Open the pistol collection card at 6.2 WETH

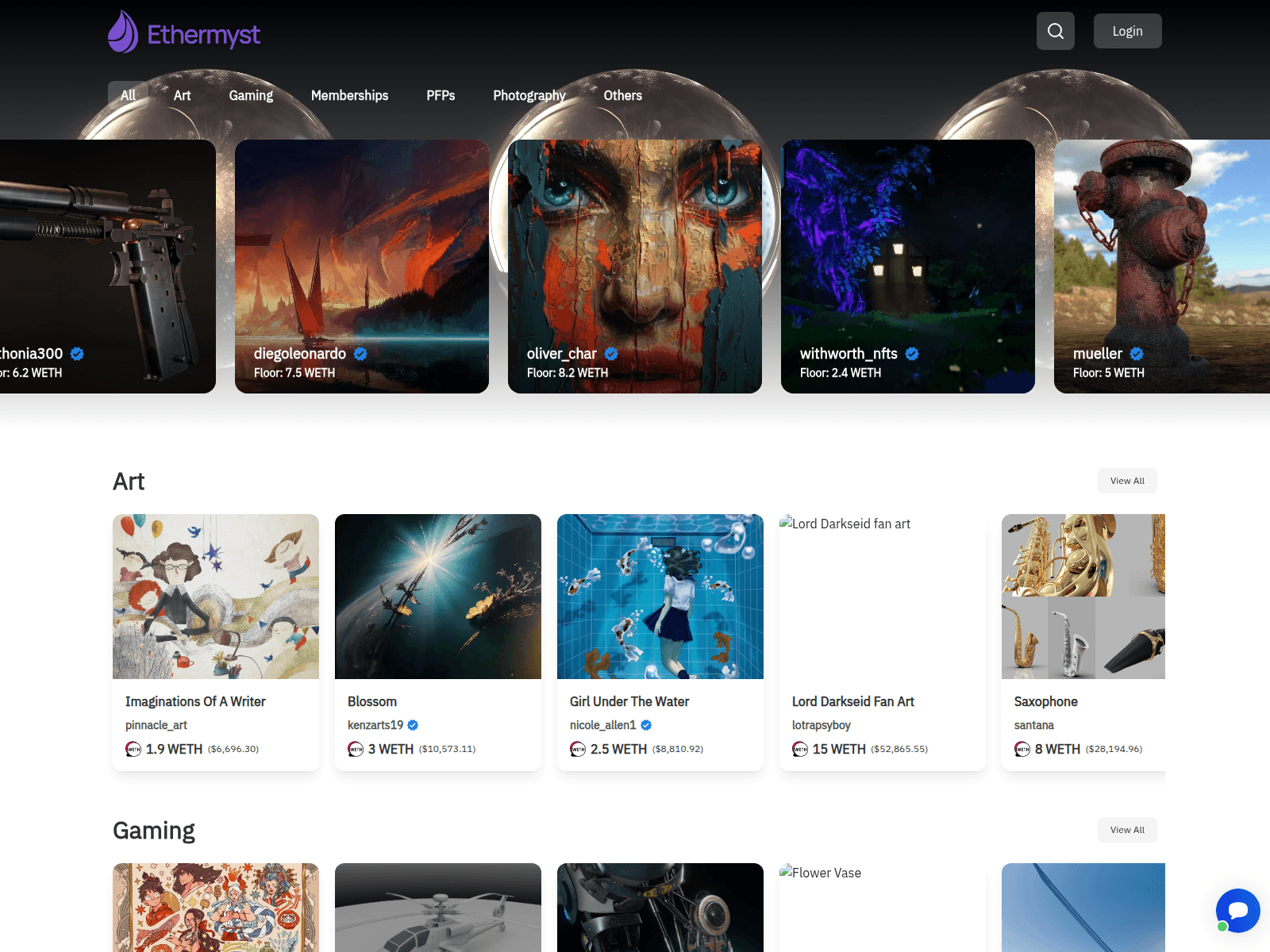(108, 267)
